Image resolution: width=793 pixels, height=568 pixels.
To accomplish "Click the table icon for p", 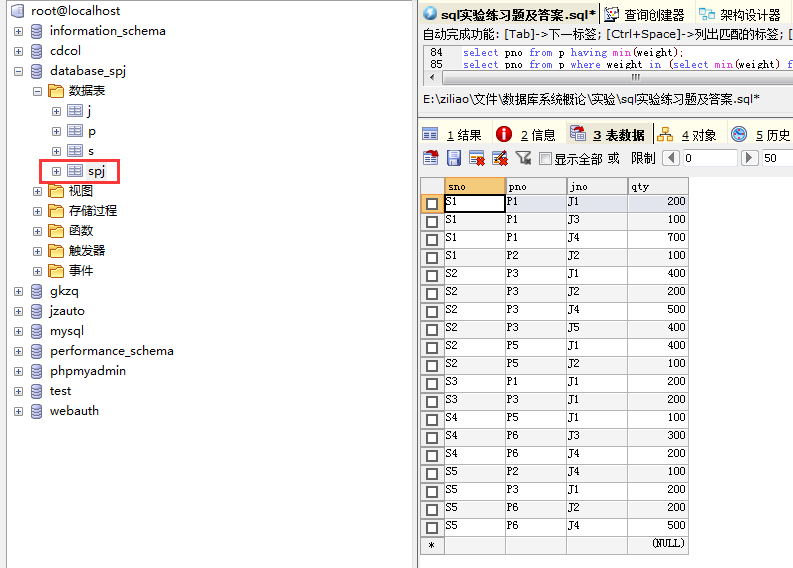I will click(x=75, y=131).
